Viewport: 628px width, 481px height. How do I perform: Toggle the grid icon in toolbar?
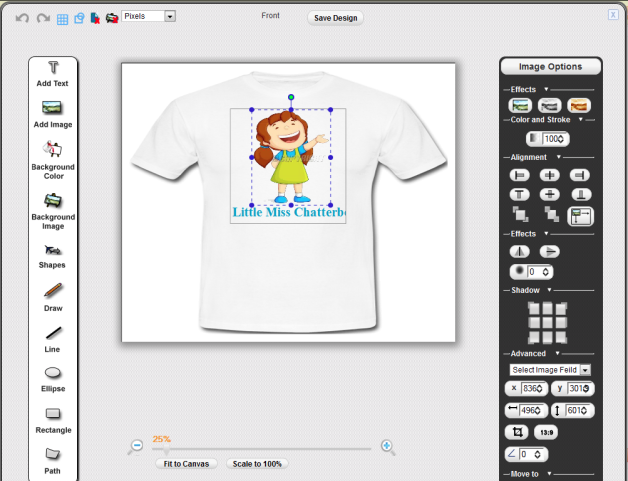click(62, 19)
